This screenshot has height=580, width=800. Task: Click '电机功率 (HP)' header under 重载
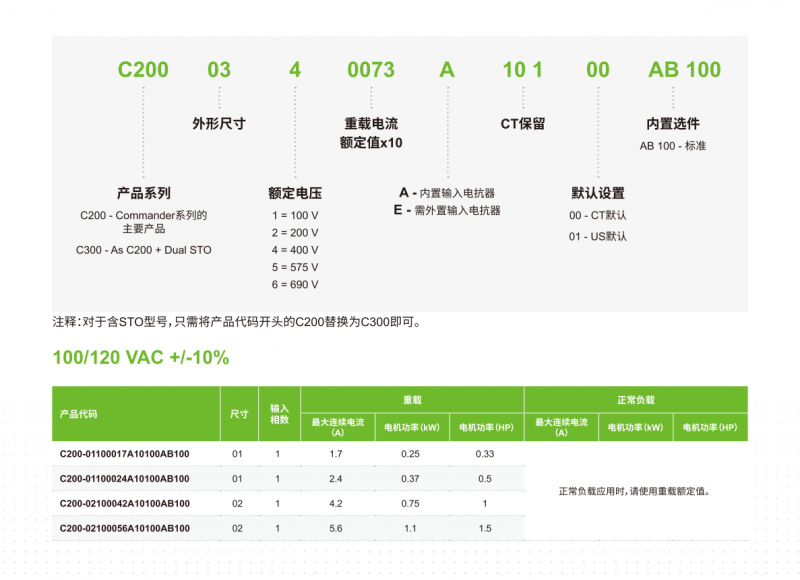[486, 427]
